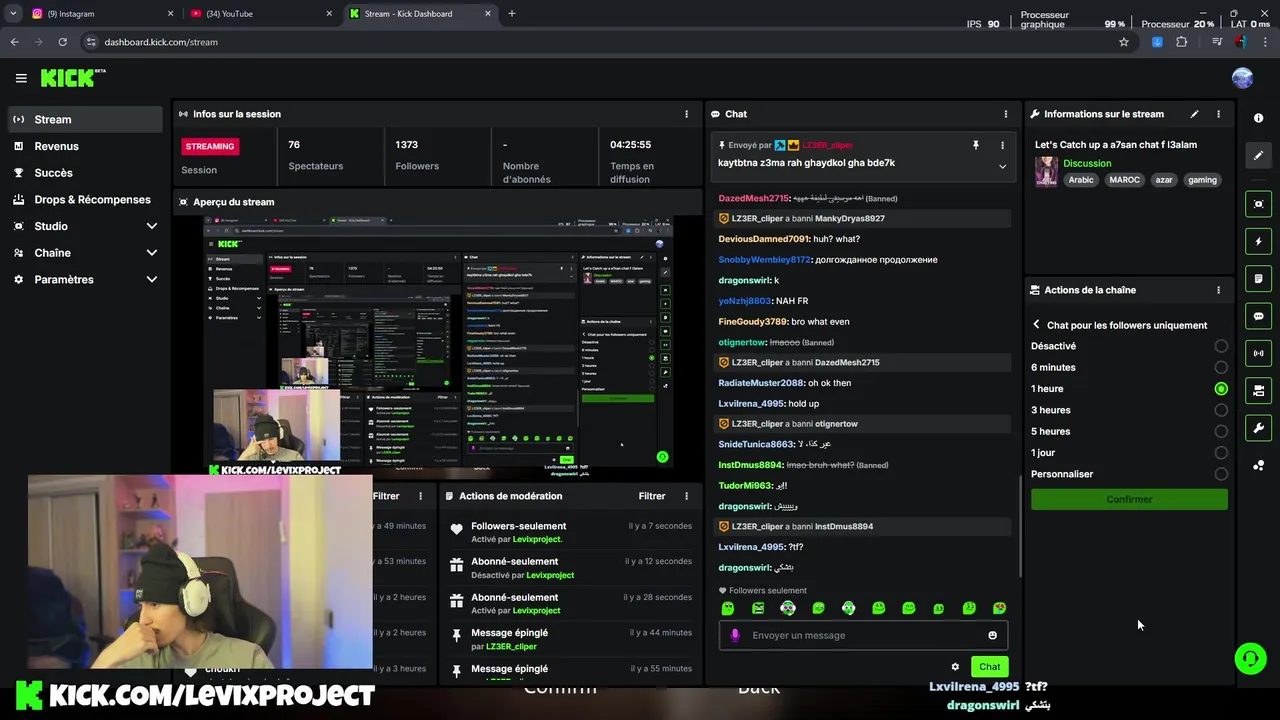Image resolution: width=1280 pixels, height=720 pixels.
Task: Select the Personnaliser radio option
Action: point(1221,474)
